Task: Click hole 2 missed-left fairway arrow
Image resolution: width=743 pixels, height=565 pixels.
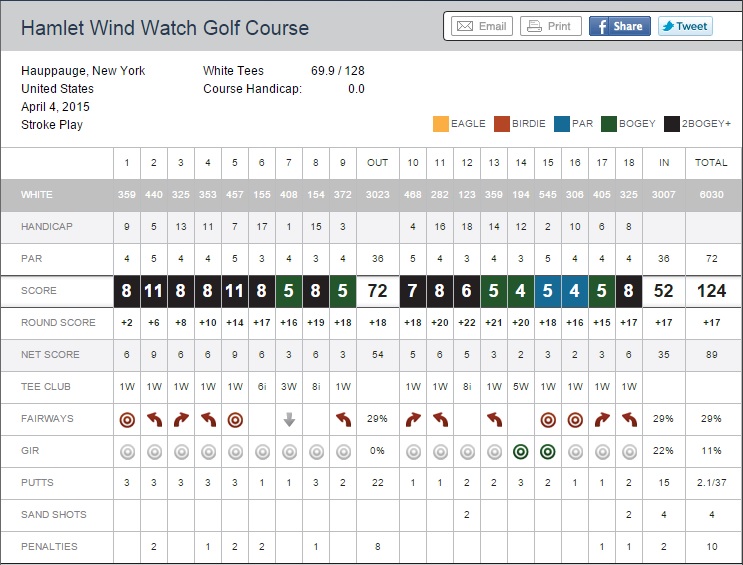Action: point(154,420)
